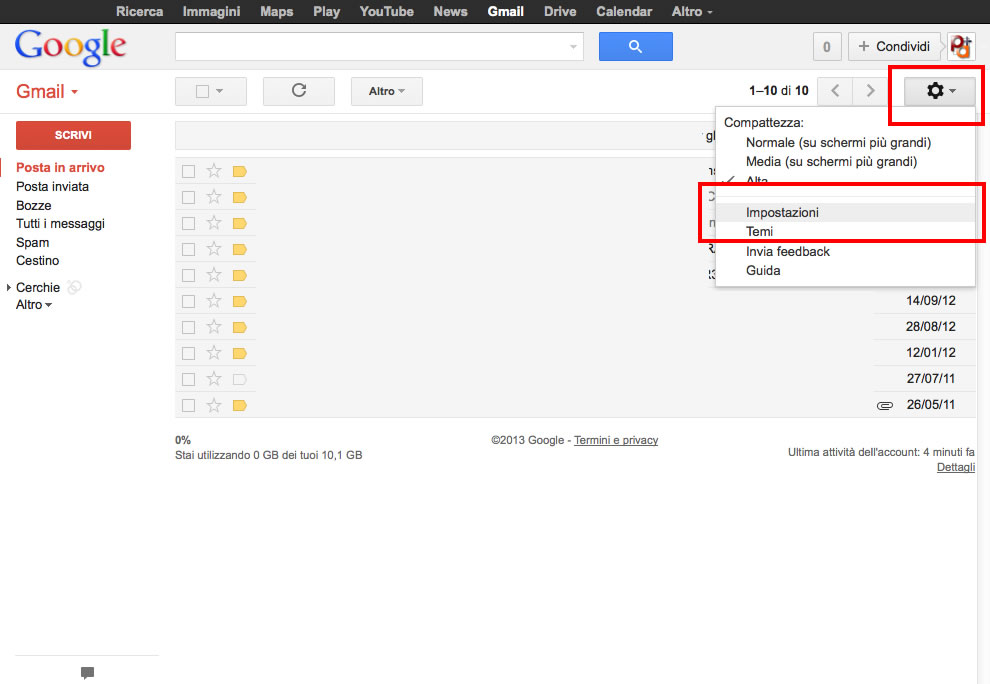This screenshot has width=990, height=684.
Task: Click the blue search magnifier button
Action: 635,47
